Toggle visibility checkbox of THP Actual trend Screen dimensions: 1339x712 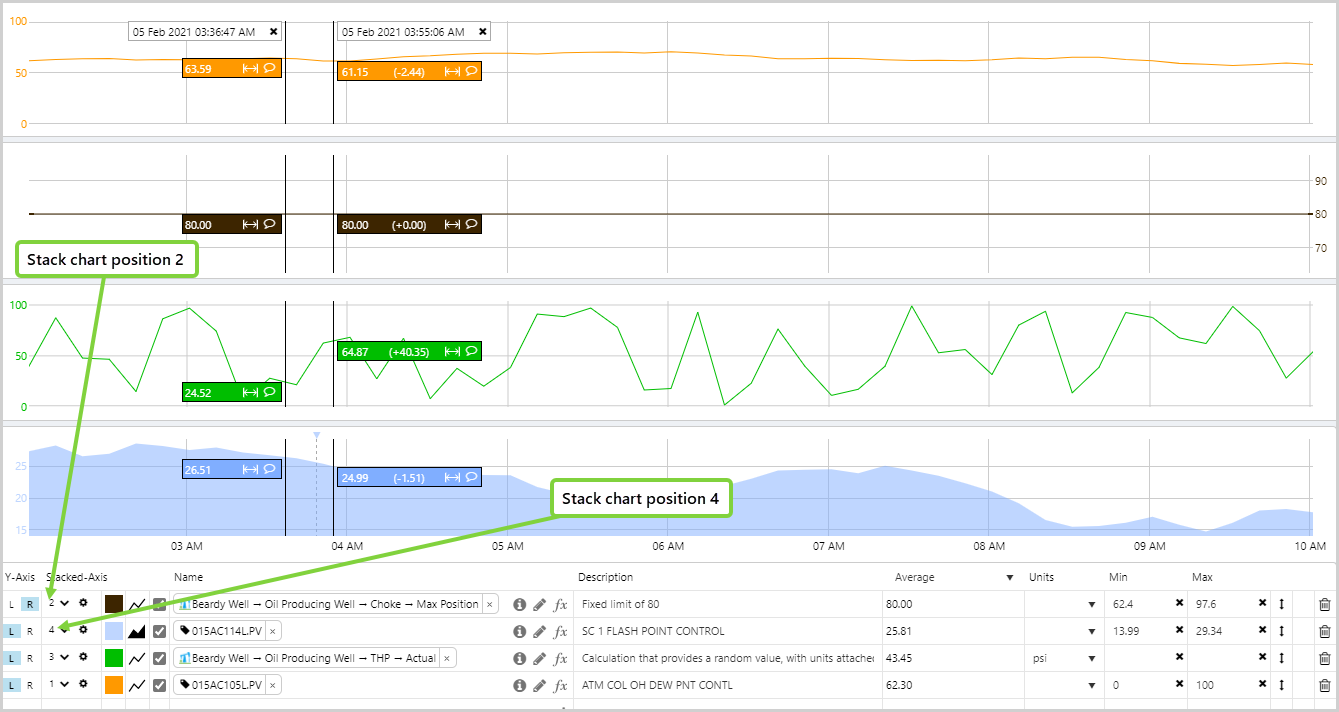coord(159,658)
